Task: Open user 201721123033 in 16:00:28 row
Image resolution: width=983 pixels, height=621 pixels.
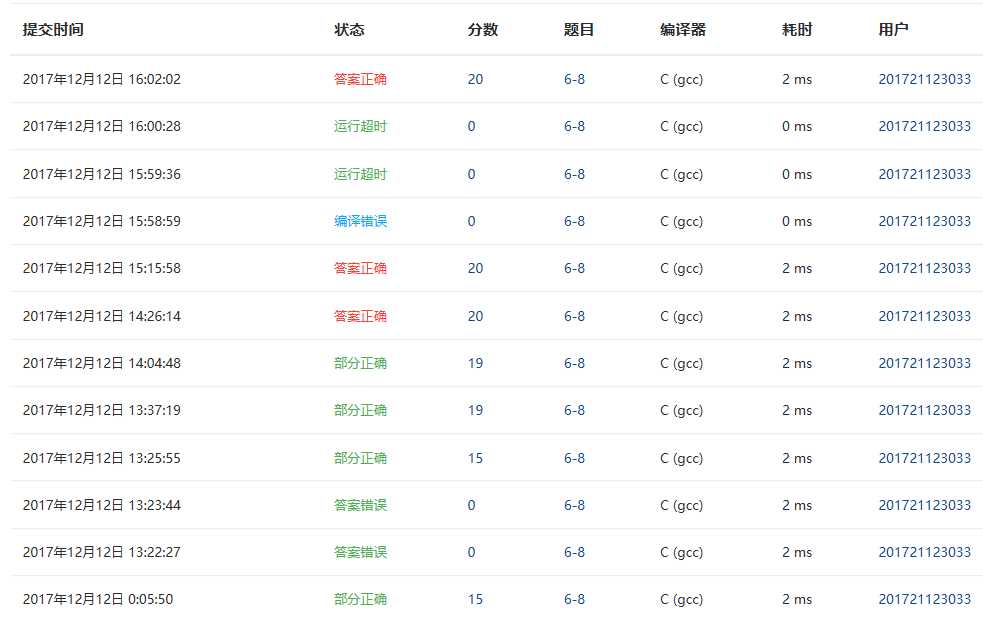Action: pyautogui.click(x=925, y=126)
